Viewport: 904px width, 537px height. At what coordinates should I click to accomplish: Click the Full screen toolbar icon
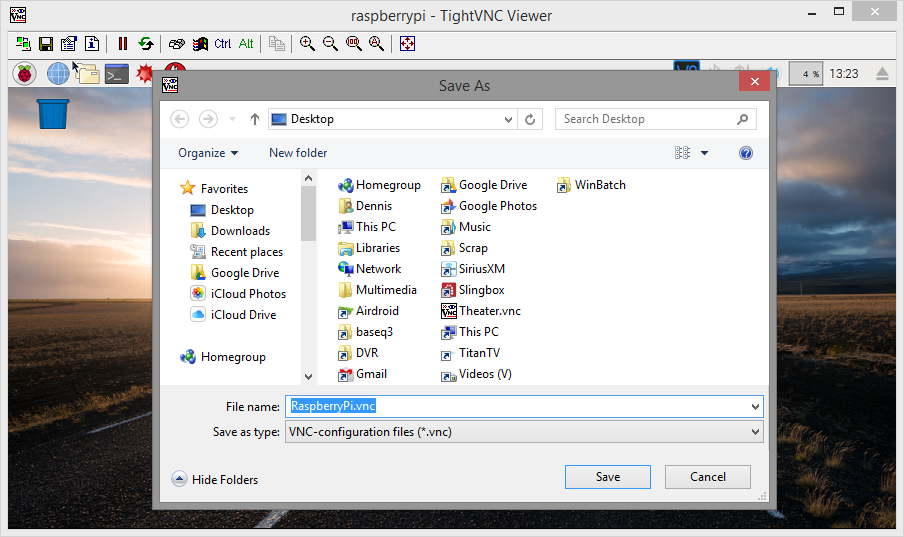tap(408, 44)
